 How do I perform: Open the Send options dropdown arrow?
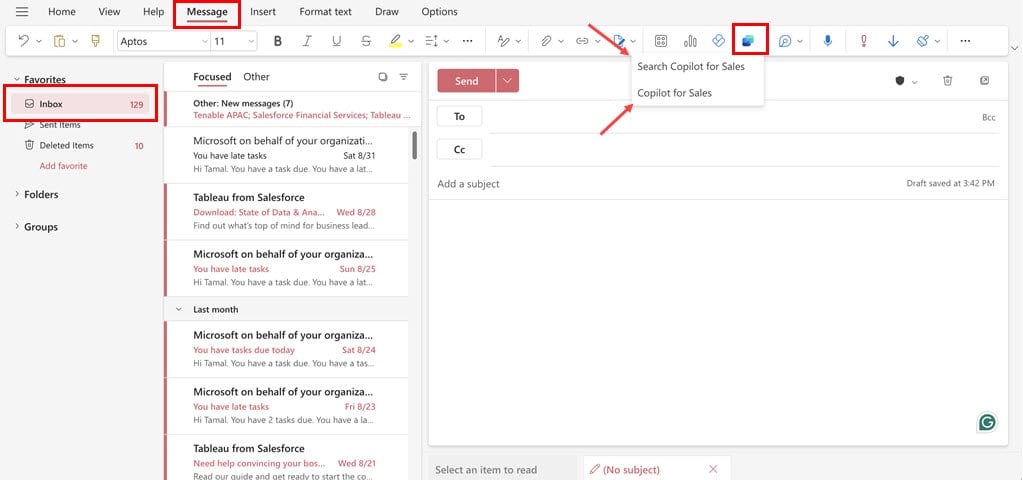507,81
